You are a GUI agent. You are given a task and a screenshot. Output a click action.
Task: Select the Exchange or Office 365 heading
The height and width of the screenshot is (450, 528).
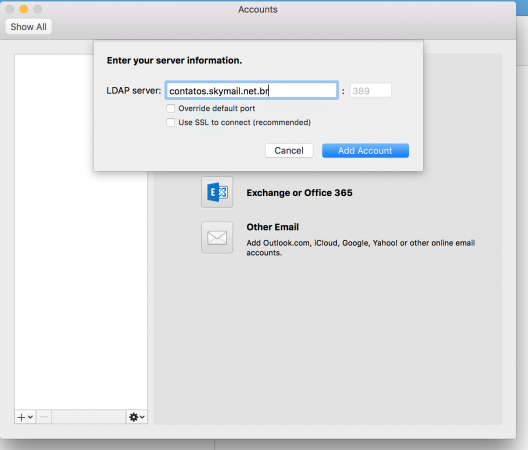299,193
